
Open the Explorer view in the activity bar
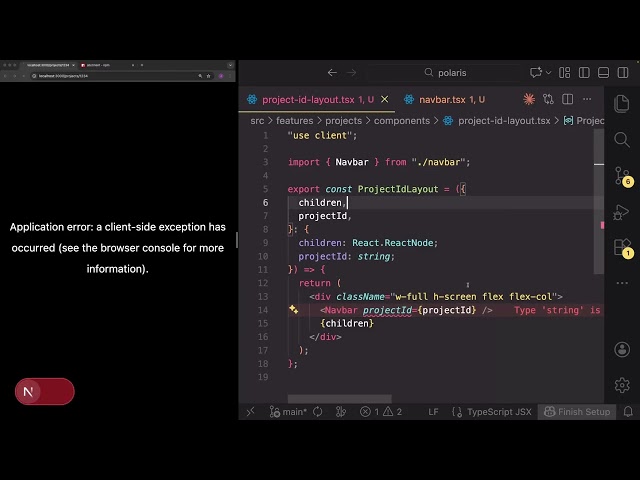point(622,104)
